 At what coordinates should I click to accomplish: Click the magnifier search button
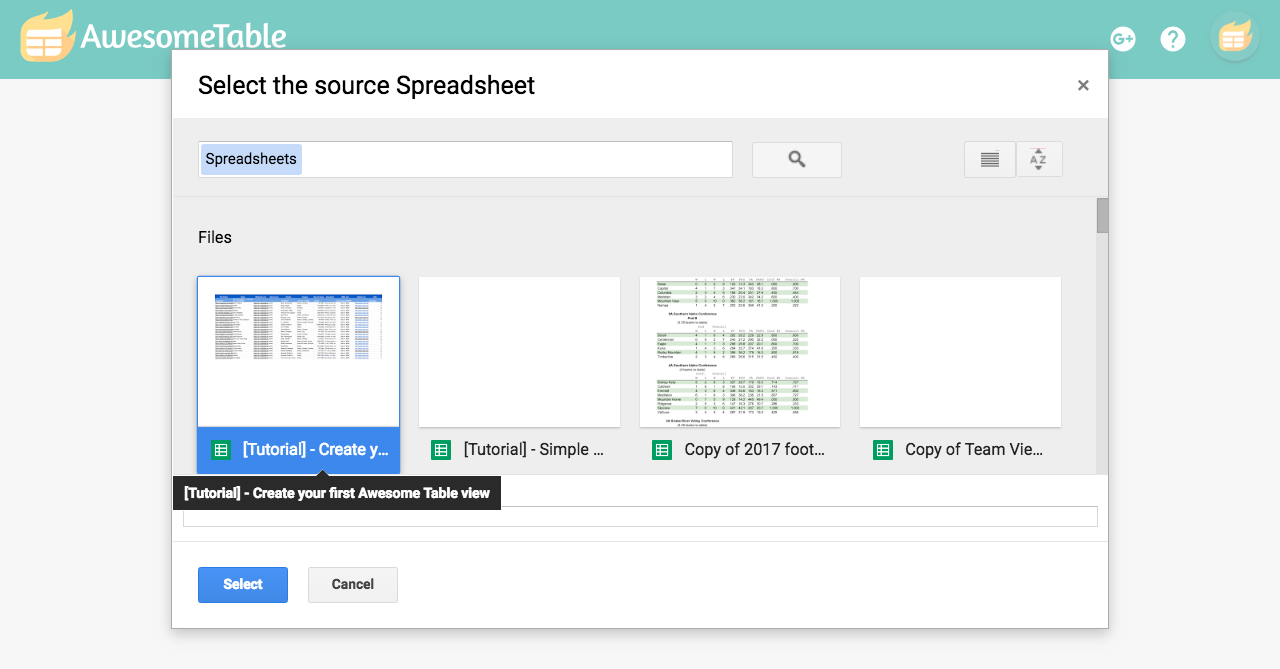[x=797, y=159]
